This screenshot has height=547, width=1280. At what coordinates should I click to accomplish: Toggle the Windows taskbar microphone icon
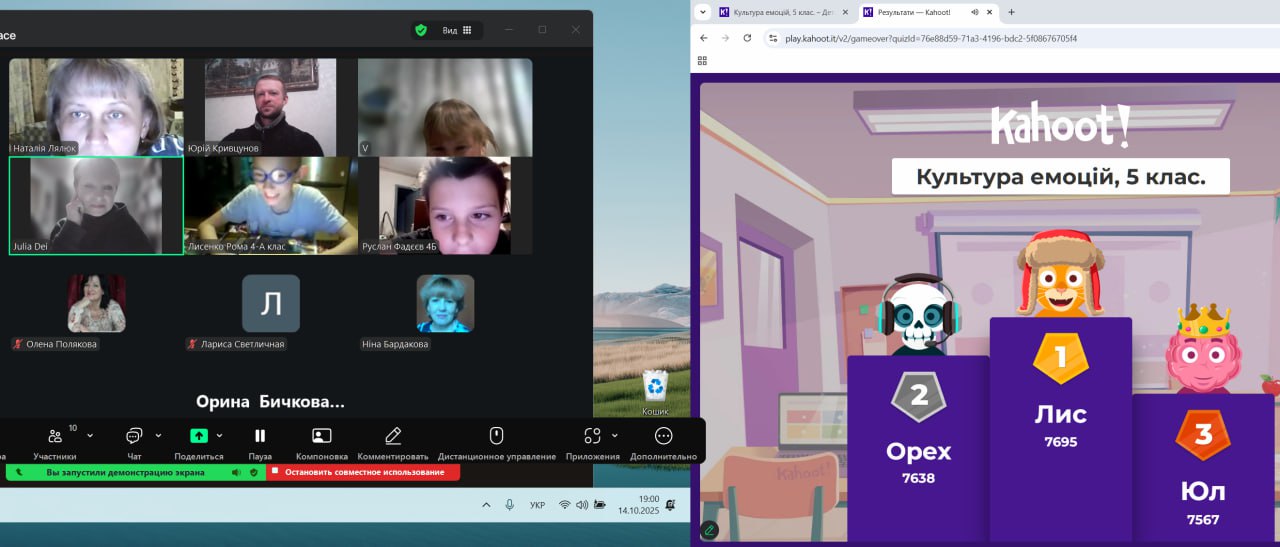(x=509, y=505)
